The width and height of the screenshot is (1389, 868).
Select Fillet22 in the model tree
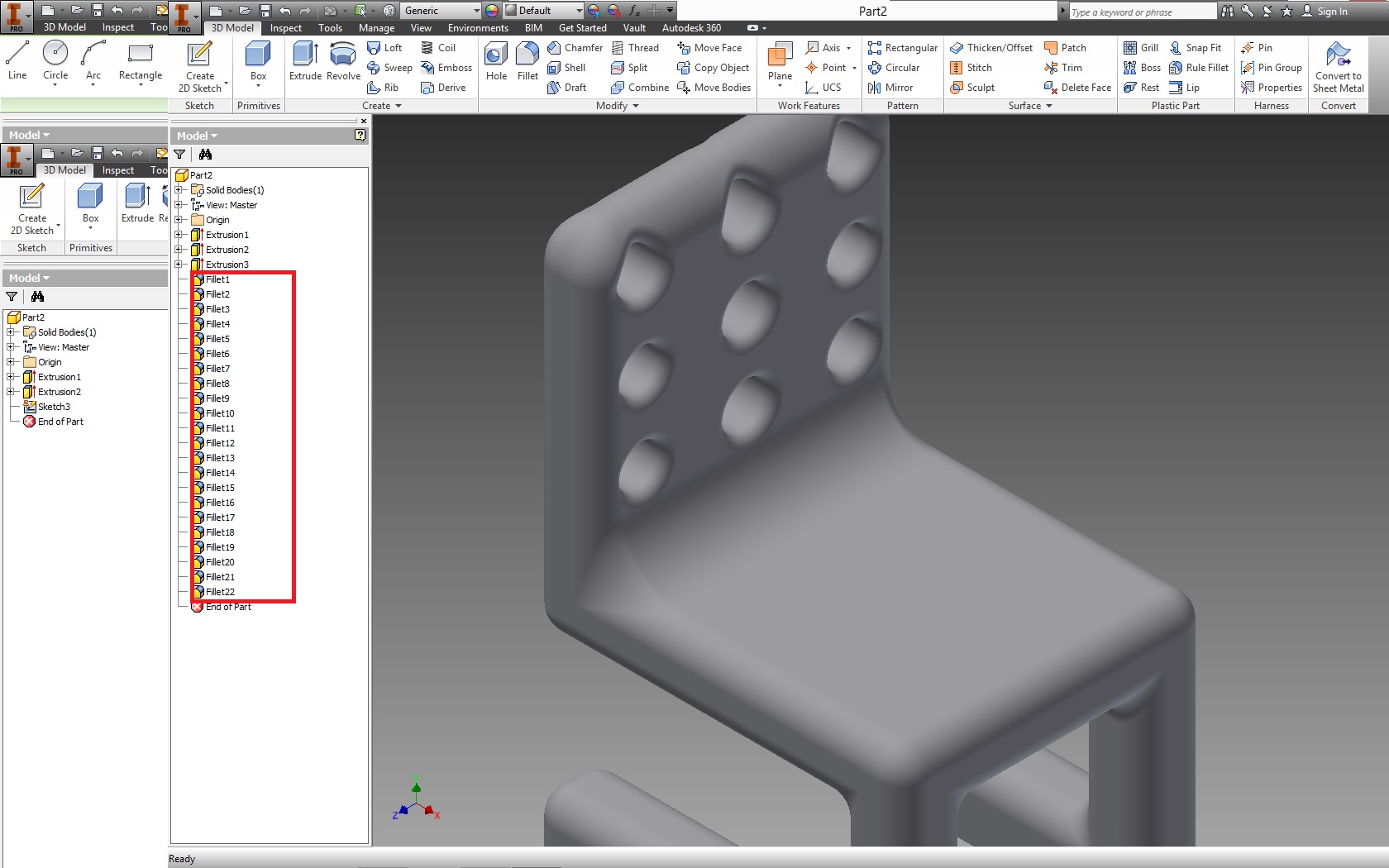pos(220,592)
